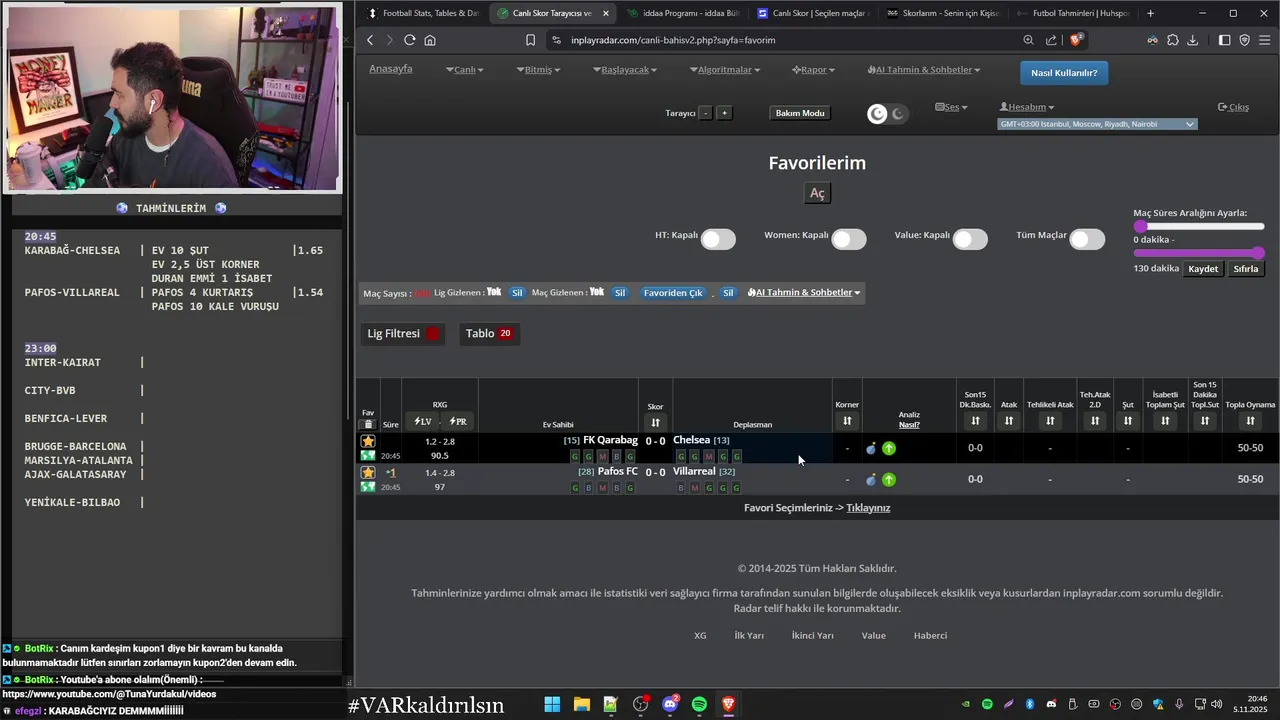
Task: Open AI Tahmin & Sohbetler in top navigation
Action: pyautogui.click(x=923, y=70)
